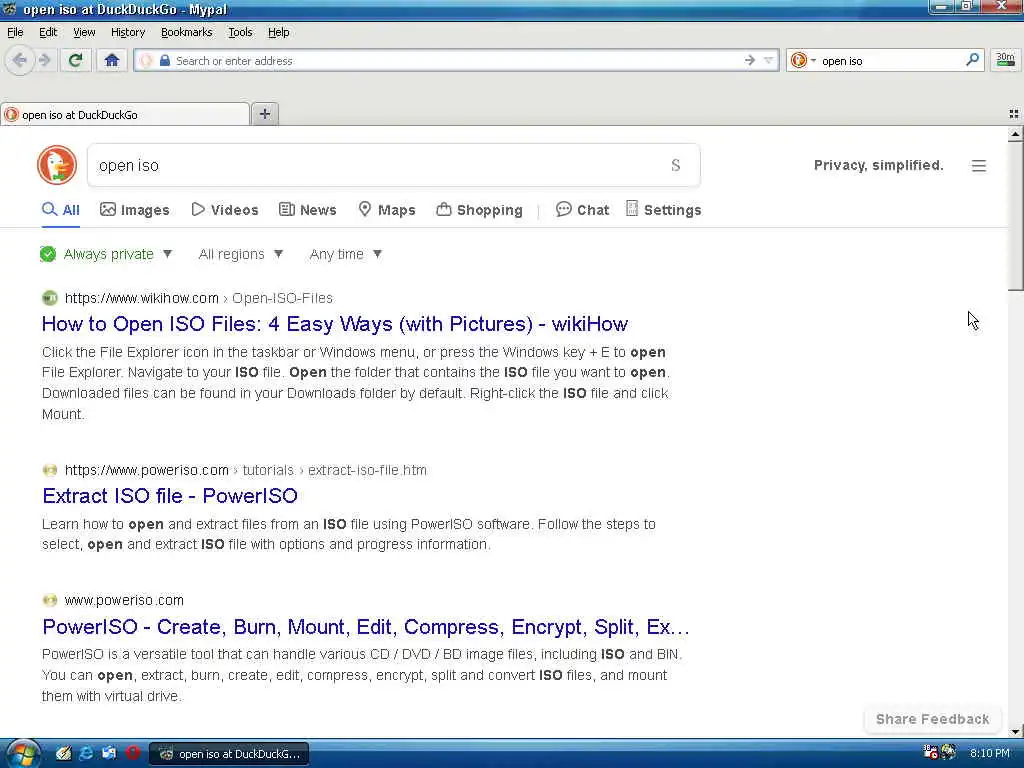Click the padlock site security icon
1024x768 pixels.
click(x=165, y=61)
